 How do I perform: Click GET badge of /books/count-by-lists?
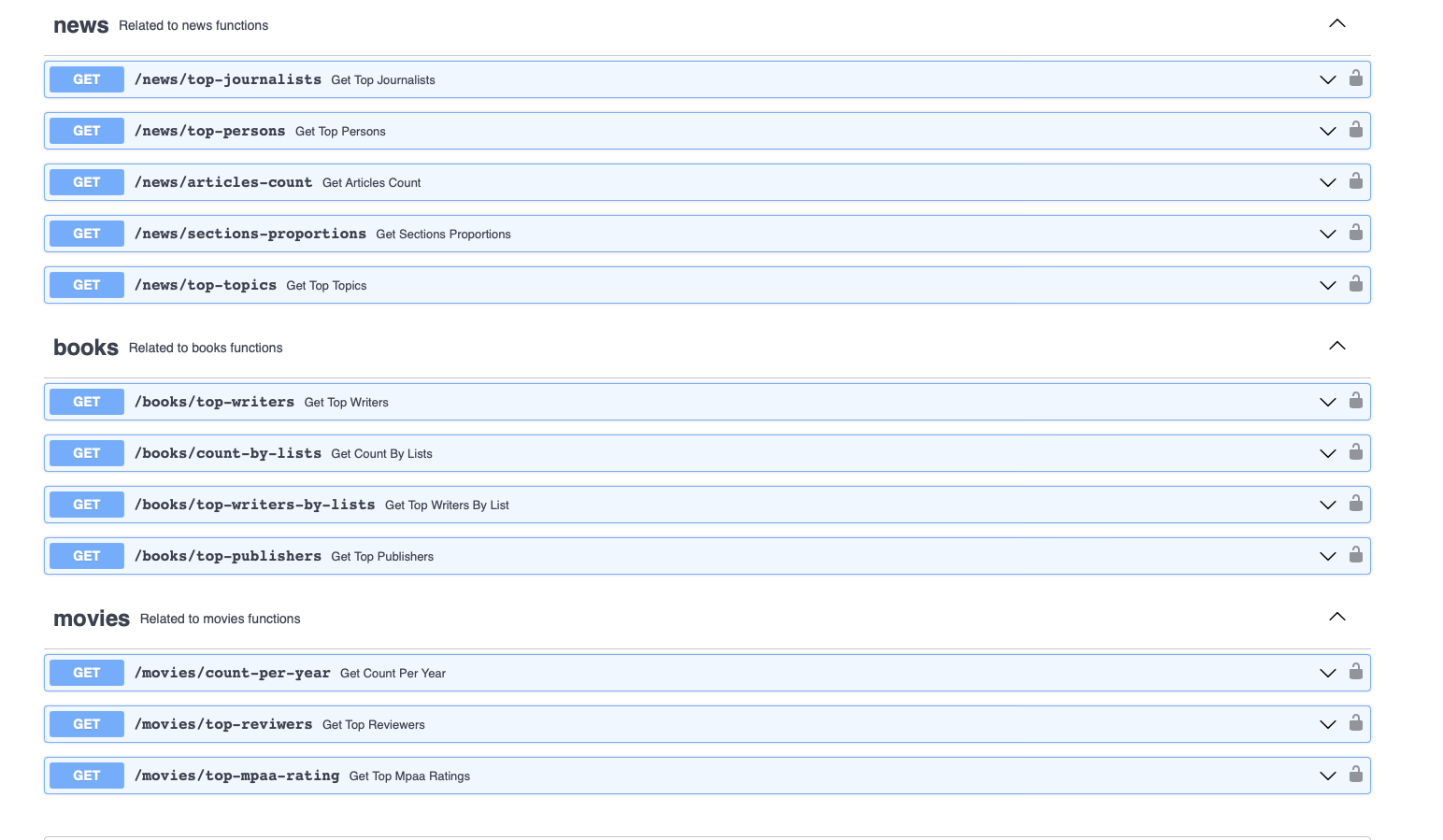click(87, 453)
